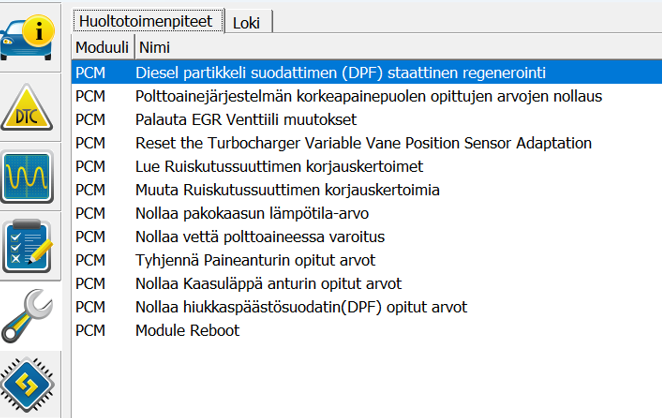Switch to the Loki tab
This screenshot has height=418, width=662.
click(250, 21)
